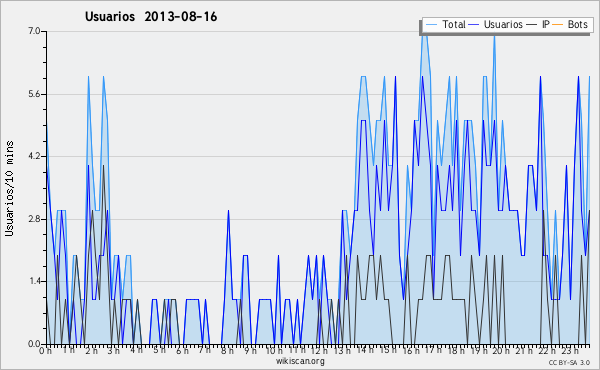Image resolution: width=600 pixels, height=370 pixels.
Task: Click the 'Total' legend entry
Action: point(454,24)
